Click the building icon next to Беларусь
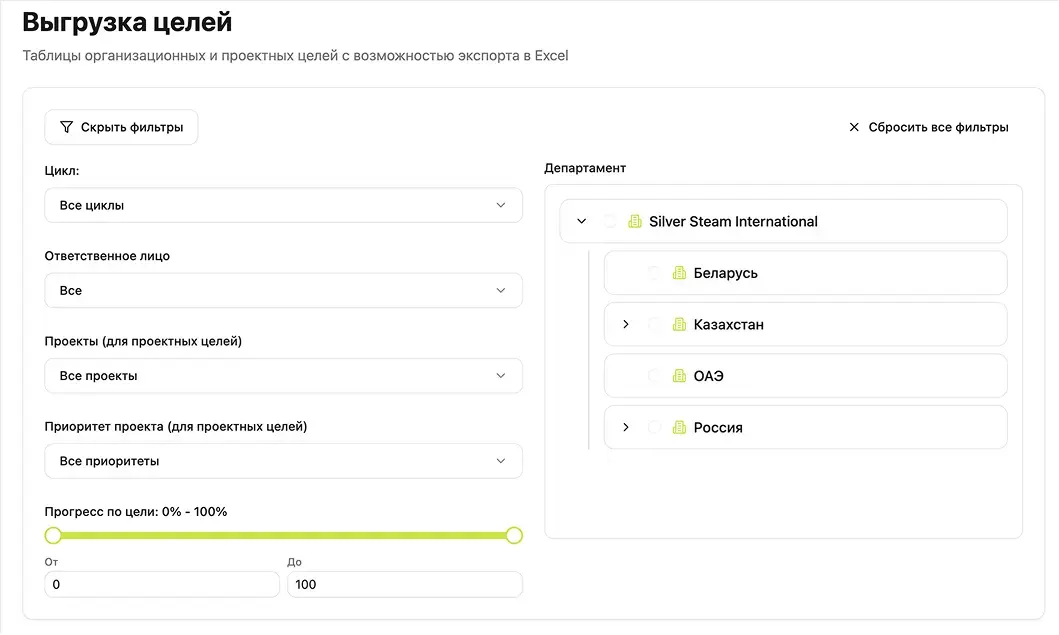This screenshot has height=635, width=1059. click(679, 273)
